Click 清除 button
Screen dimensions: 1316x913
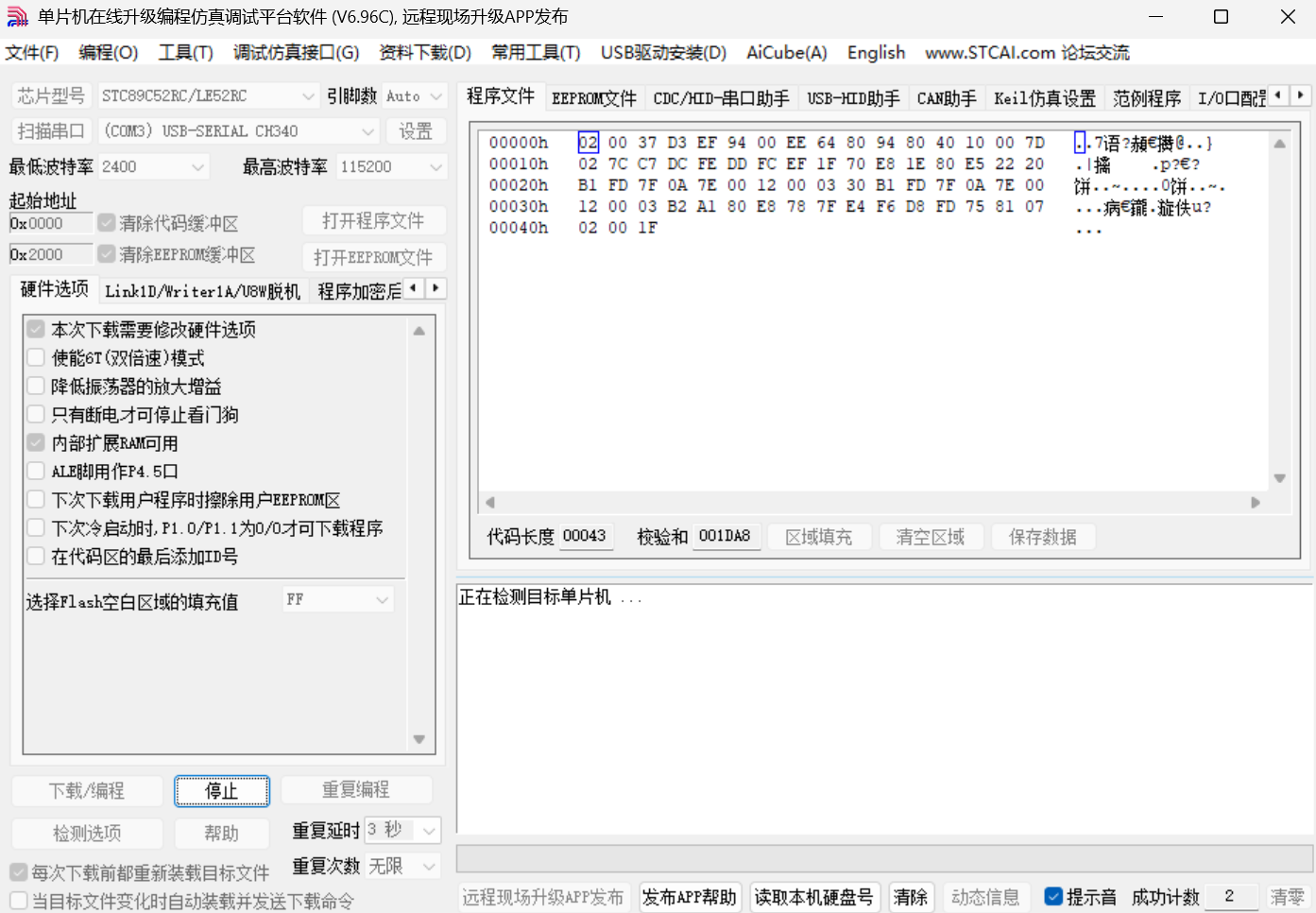tap(911, 897)
